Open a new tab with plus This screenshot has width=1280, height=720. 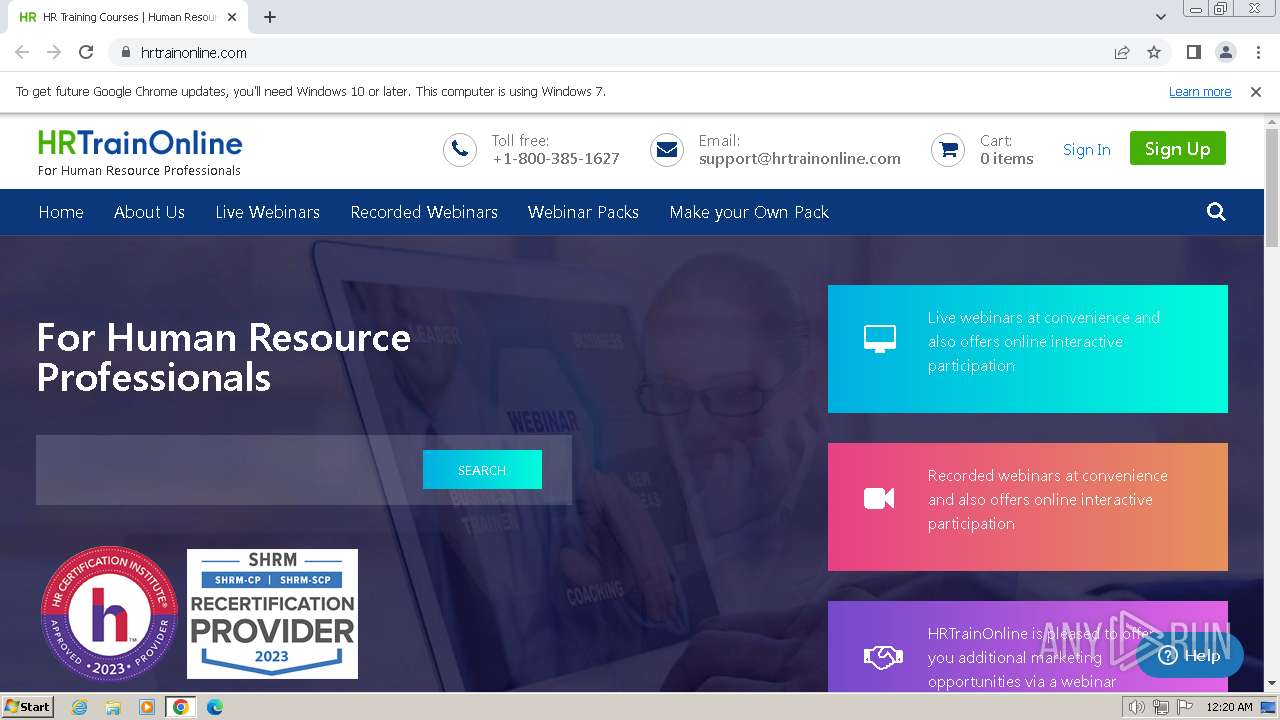point(270,17)
